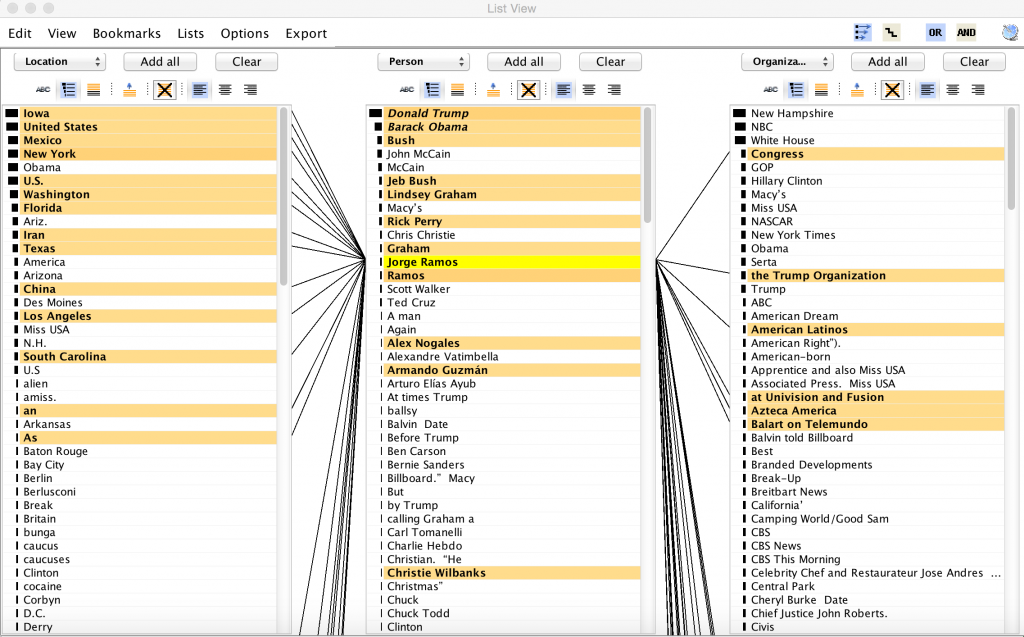1024x637 pixels.
Task: Align Location list text left
Action: click(x=200, y=90)
